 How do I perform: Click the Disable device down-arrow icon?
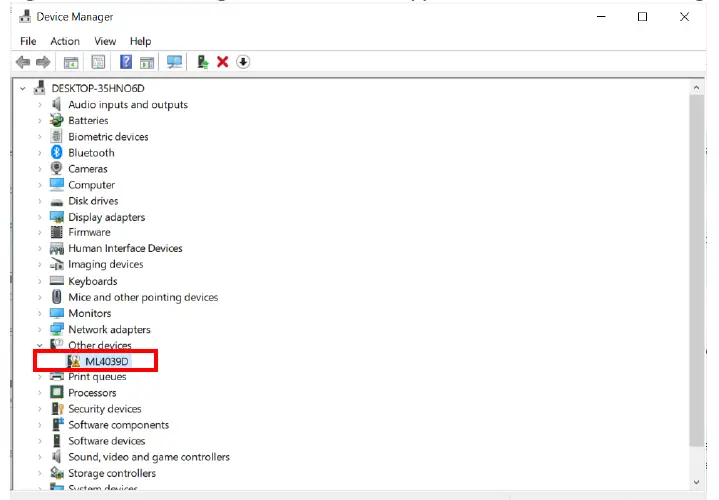243,62
